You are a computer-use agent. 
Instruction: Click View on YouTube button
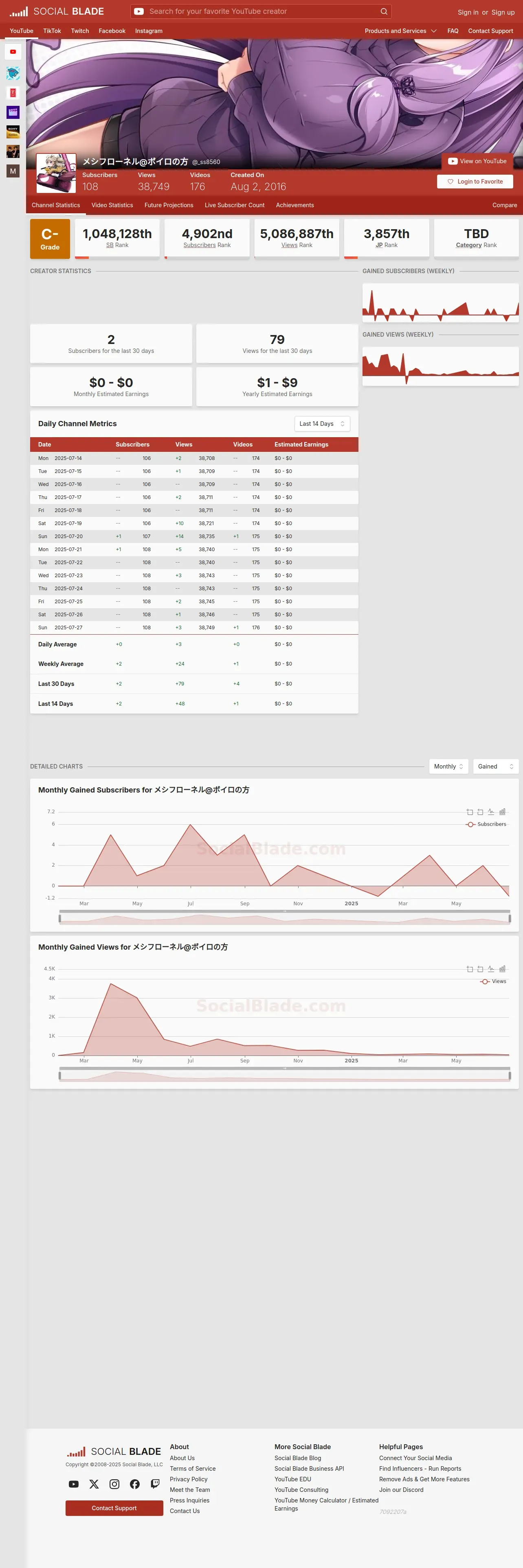477,161
